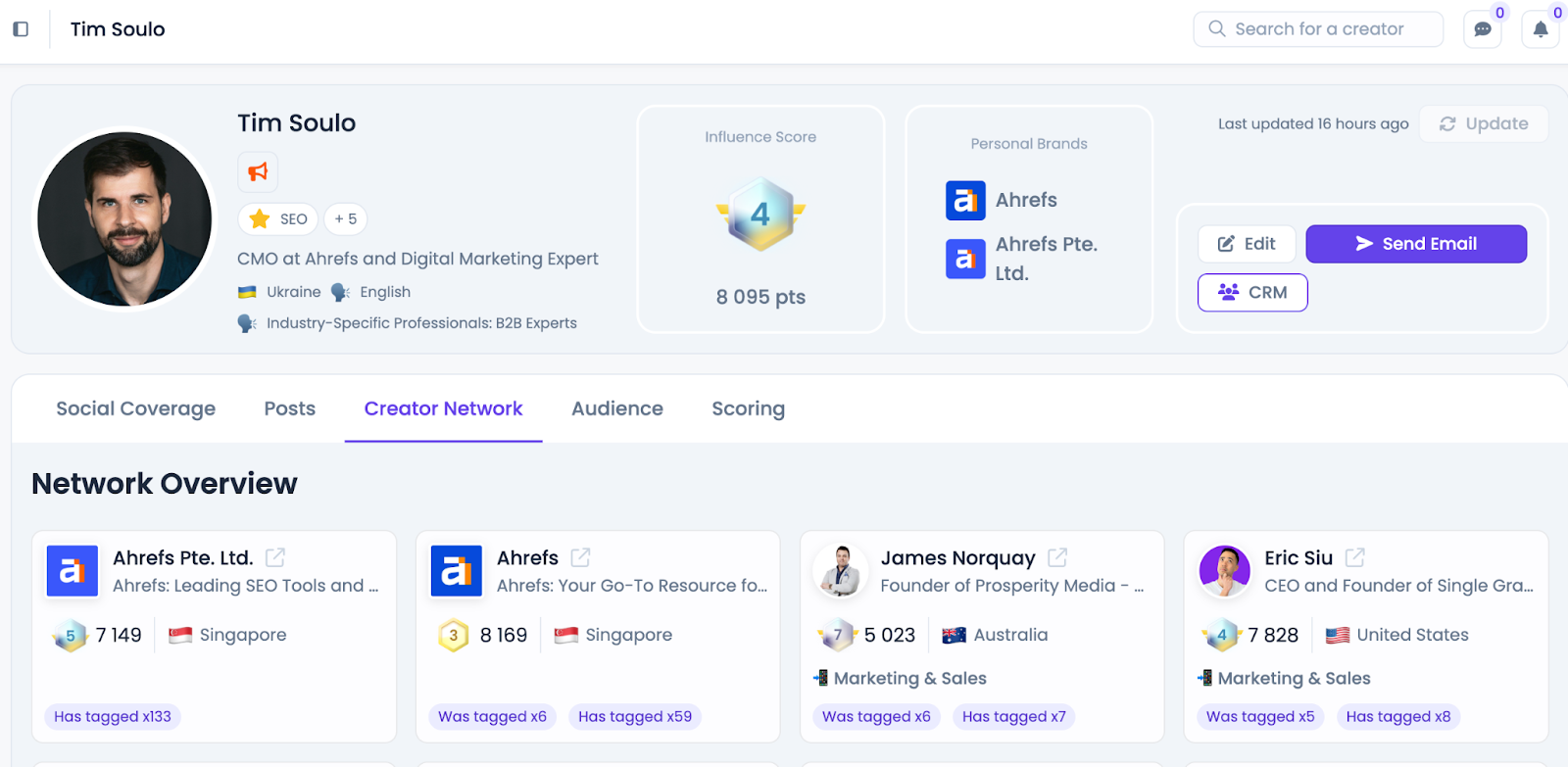Expand the +5 additional topics tag
1568x767 pixels.
click(346, 219)
